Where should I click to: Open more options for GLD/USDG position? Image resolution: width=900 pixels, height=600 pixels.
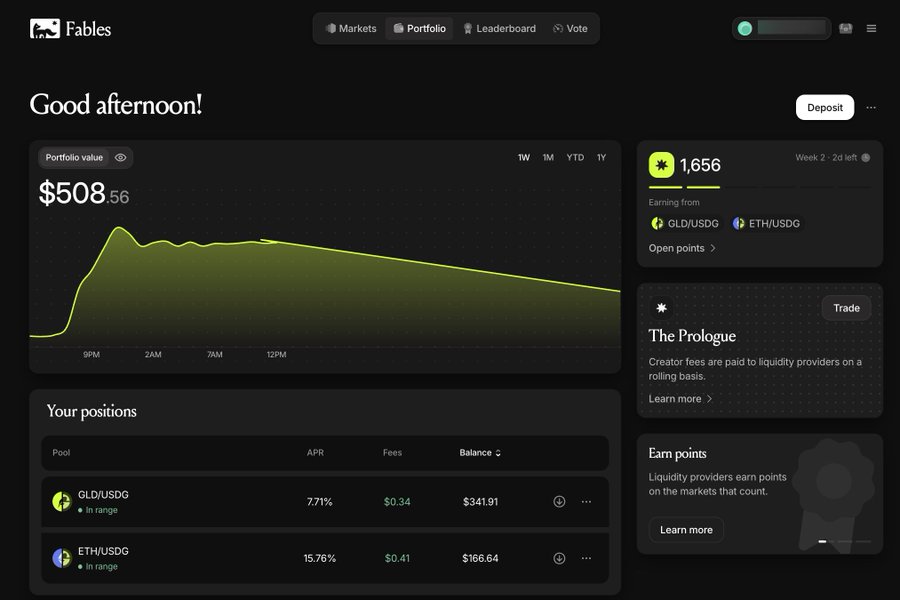pos(586,501)
